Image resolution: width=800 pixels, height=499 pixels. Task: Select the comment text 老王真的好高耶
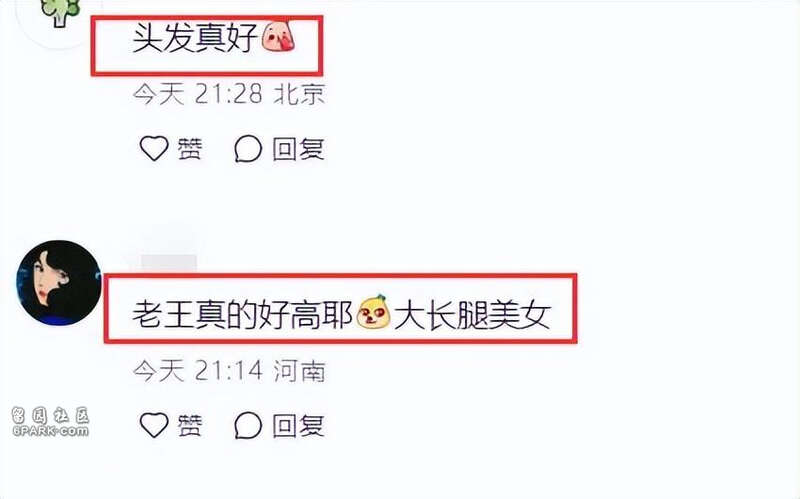pyautogui.click(x=242, y=315)
